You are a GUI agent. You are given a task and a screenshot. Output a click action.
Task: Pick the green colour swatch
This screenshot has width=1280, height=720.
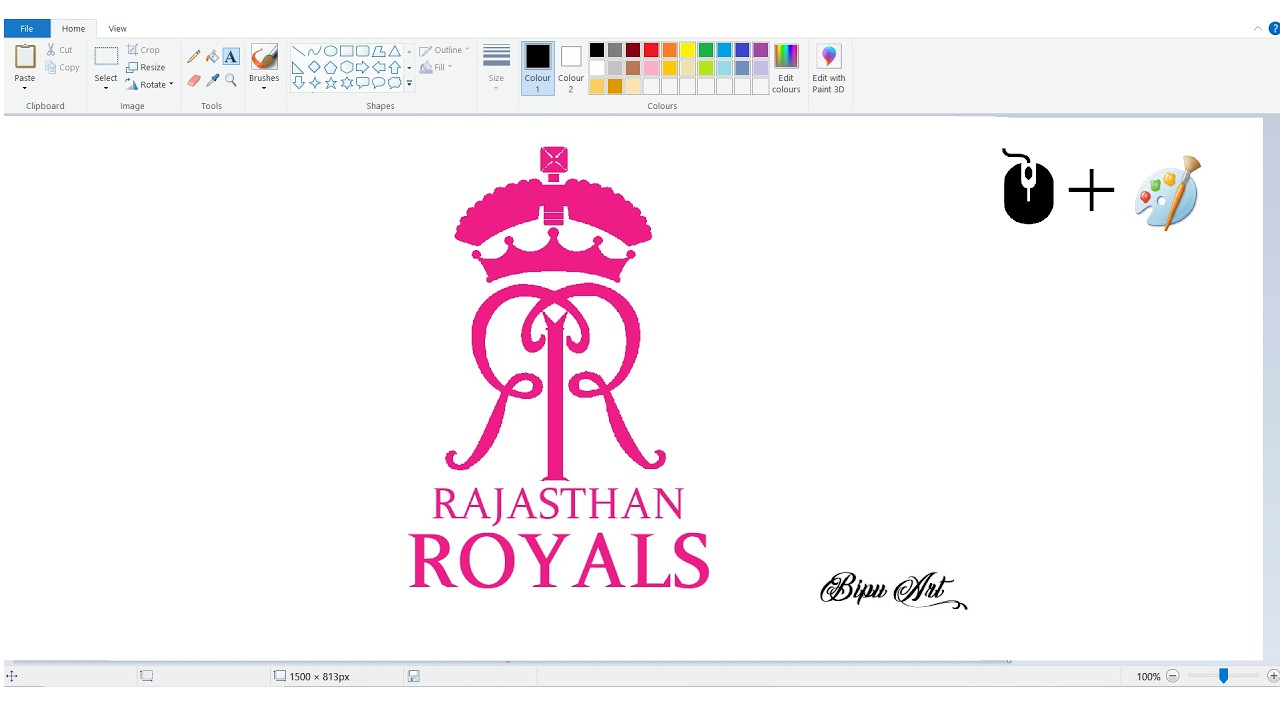pos(706,50)
